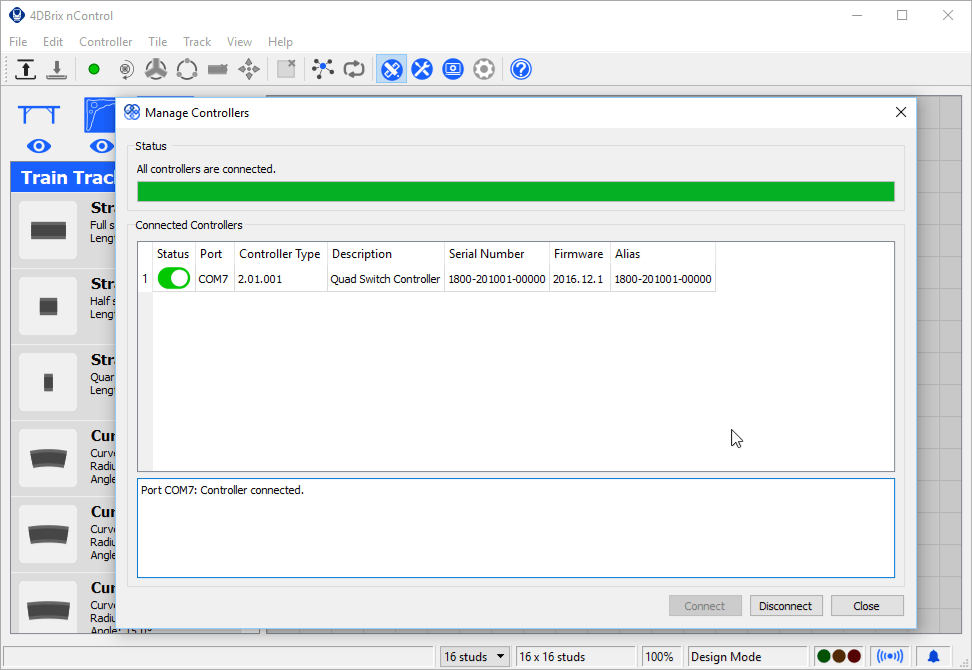Click the 16 x 16 studs status field
Image resolution: width=972 pixels, height=670 pixels.
coord(575,656)
